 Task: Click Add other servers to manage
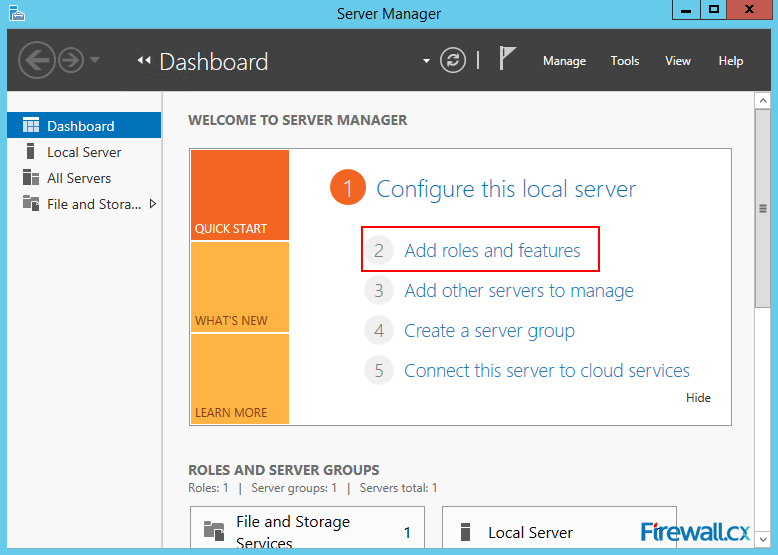coord(519,290)
